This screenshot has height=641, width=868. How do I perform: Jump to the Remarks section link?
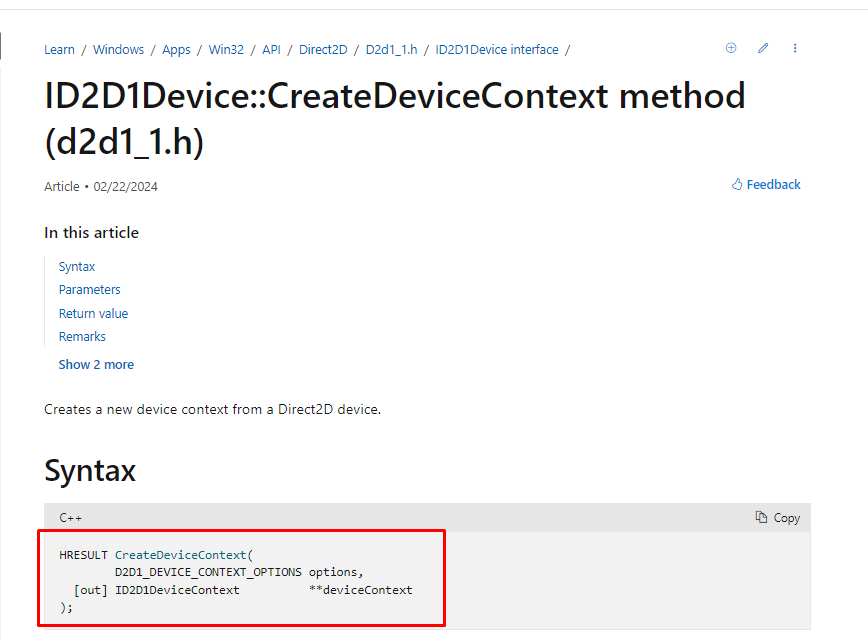(x=82, y=337)
